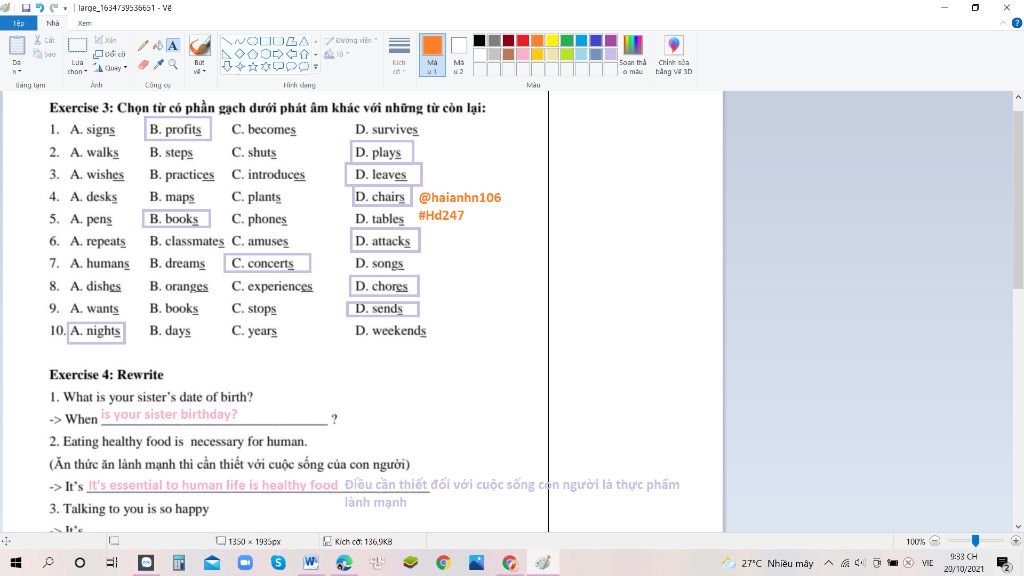This screenshot has height=576, width=1024.
Task: Click the Resize (Đổi cỡ) button
Action: point(109,54)
